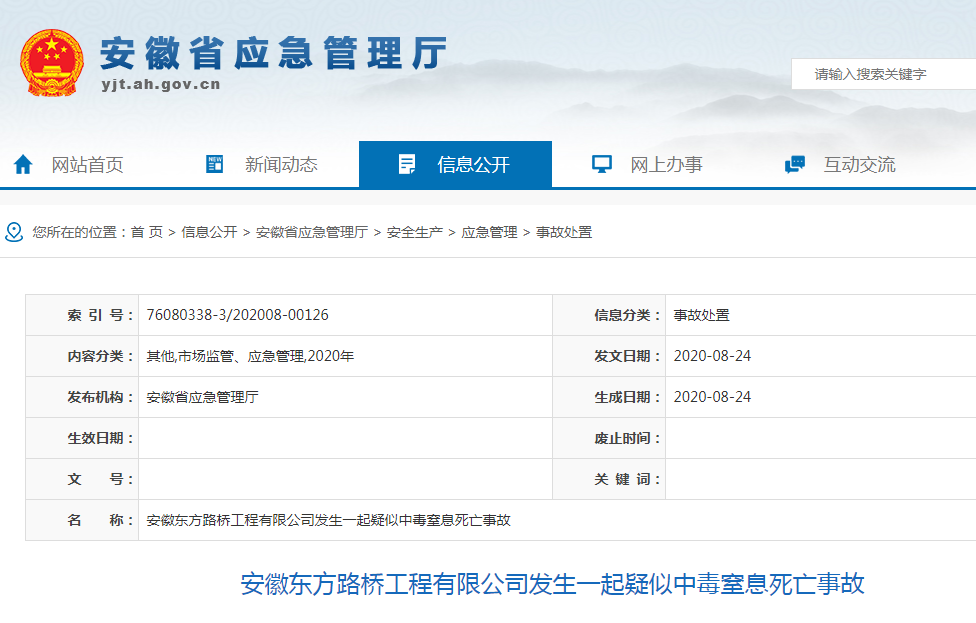
Task: Click the 内容分类 label cell
Action: point(82,356)
